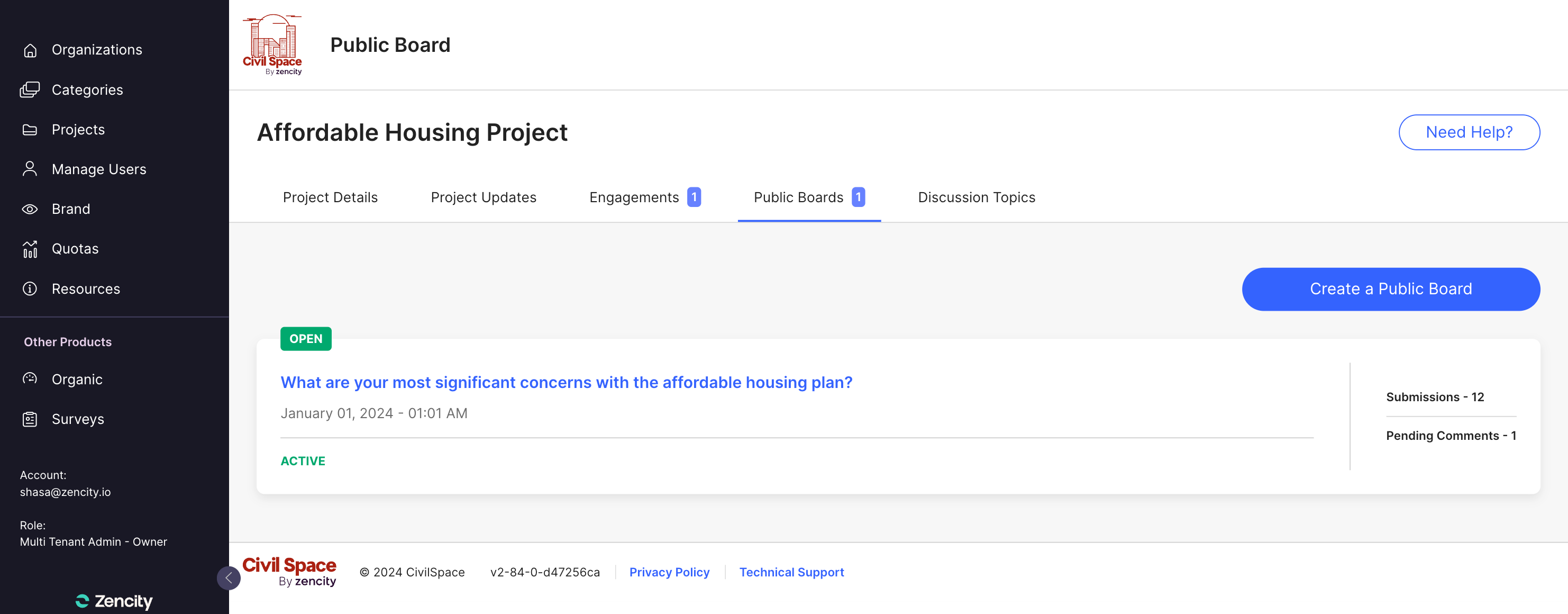Open Organizations from the sidebar

(x=31, y=49)
